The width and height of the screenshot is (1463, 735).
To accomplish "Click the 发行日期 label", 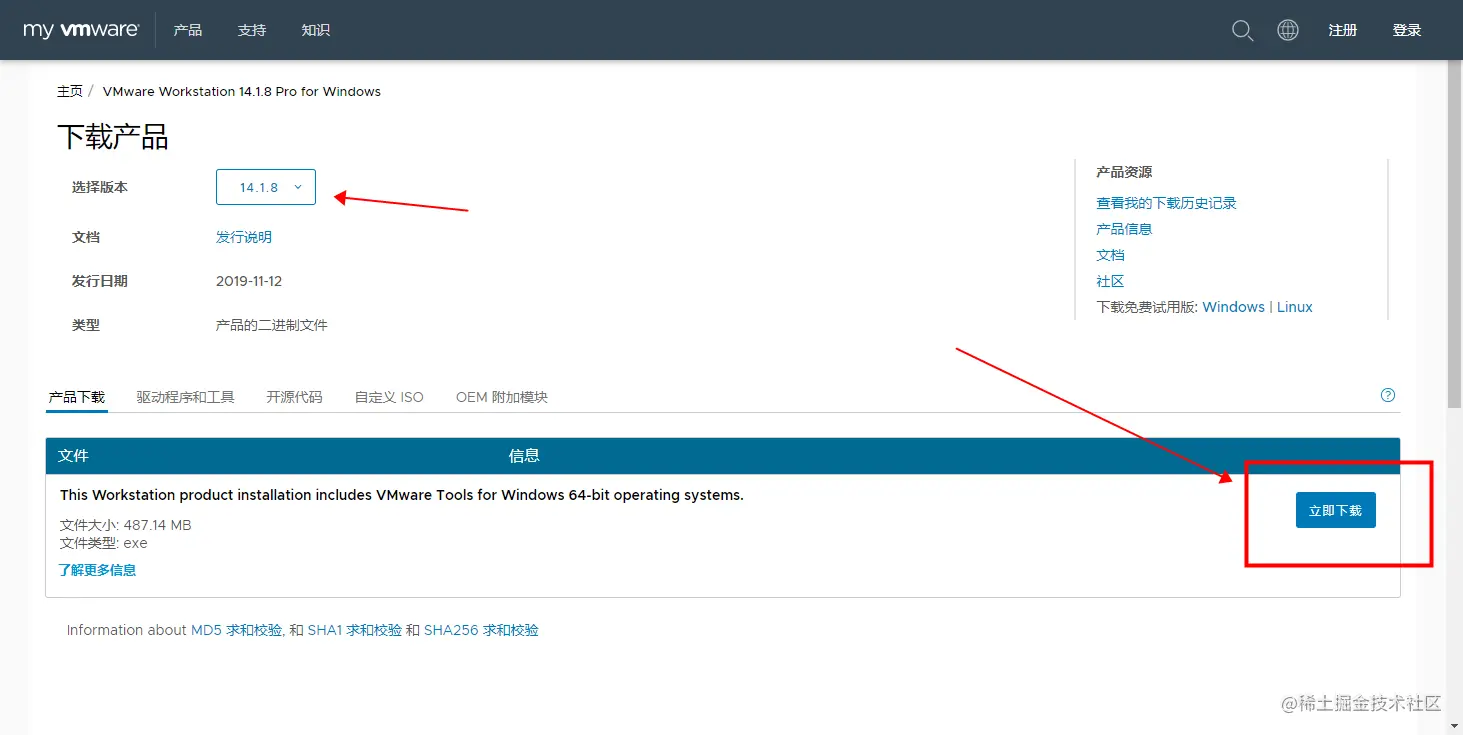I will (x=100, y=281).
